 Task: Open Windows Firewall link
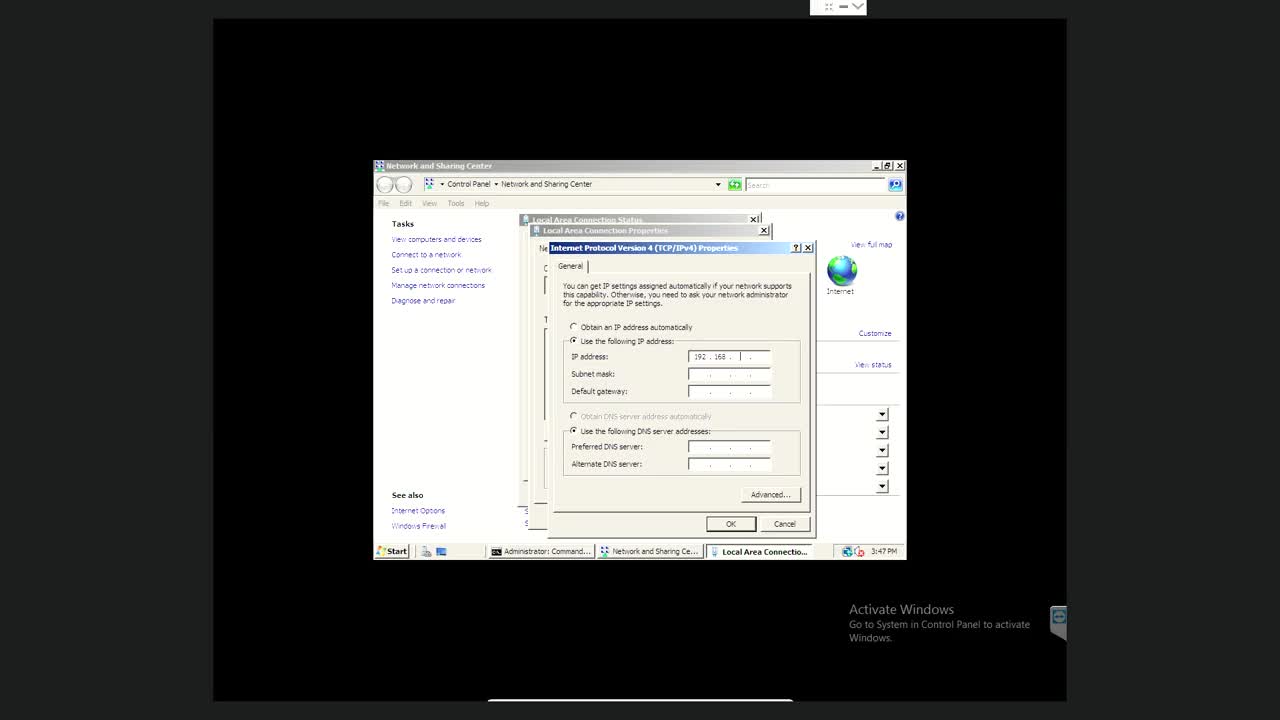tap(419, 526)
